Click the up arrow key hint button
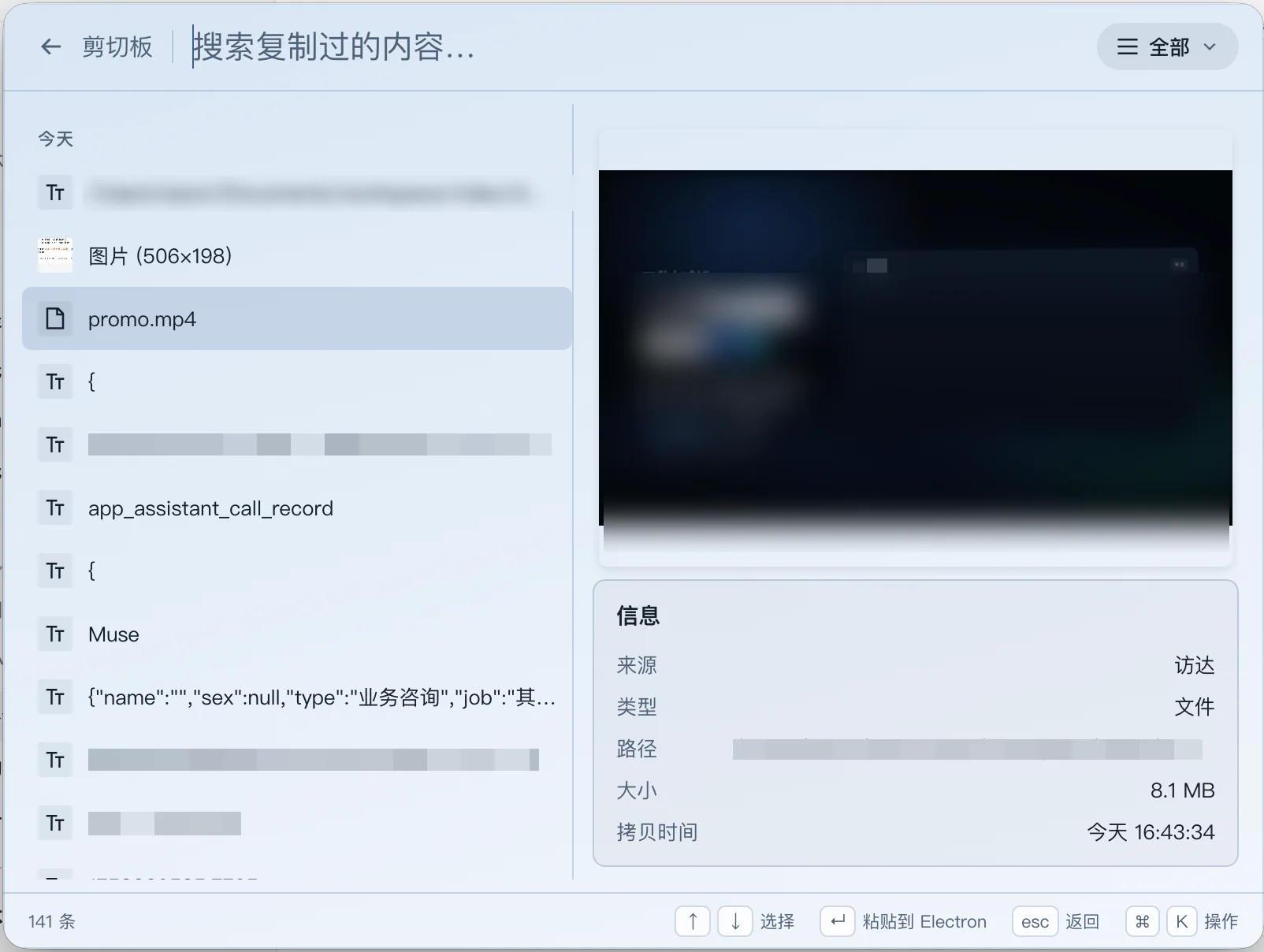Screen dimensions: 1264x952 click(x=693, y=921)
